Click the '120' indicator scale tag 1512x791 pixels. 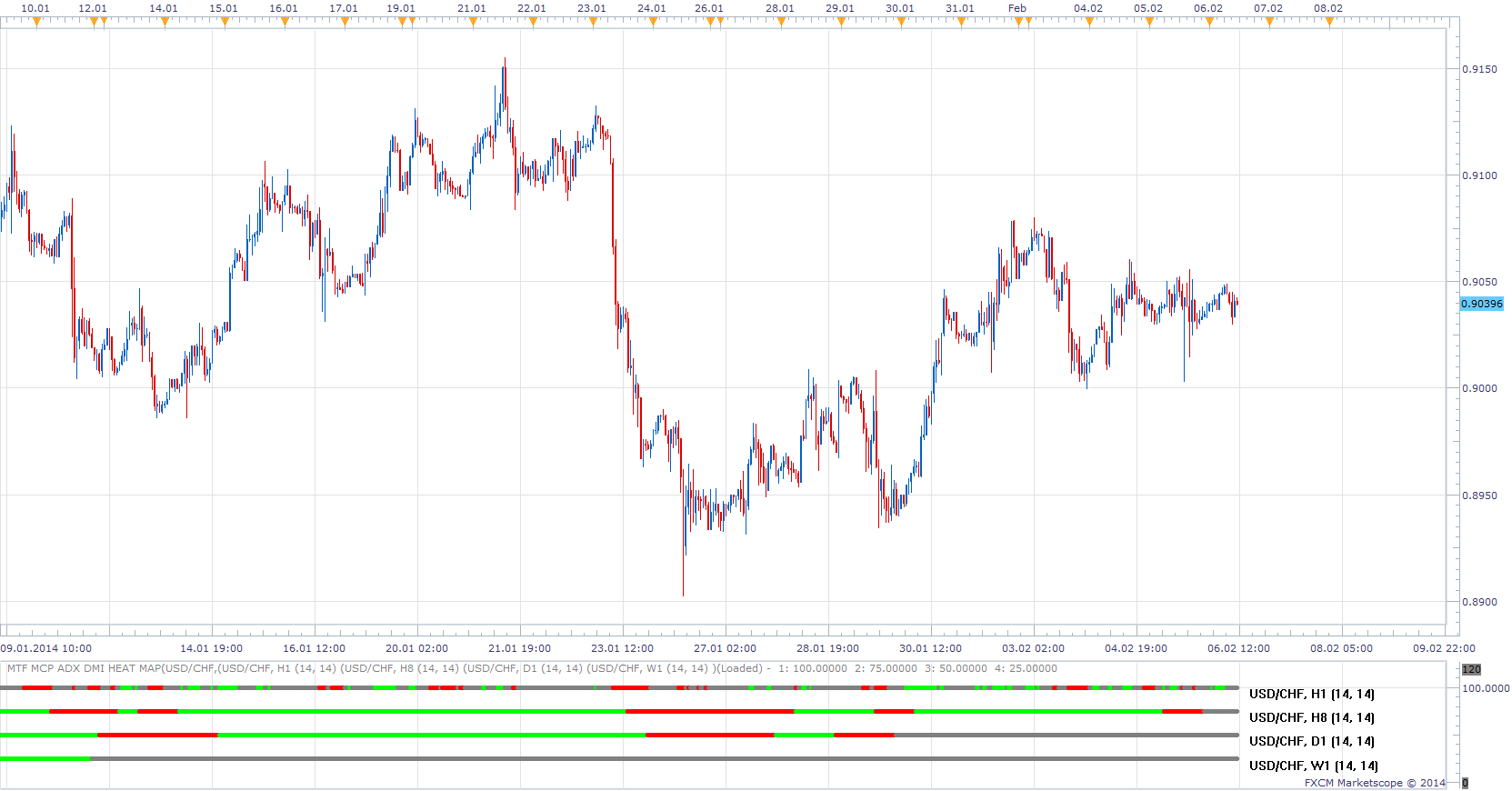[x=1471, y=669]
